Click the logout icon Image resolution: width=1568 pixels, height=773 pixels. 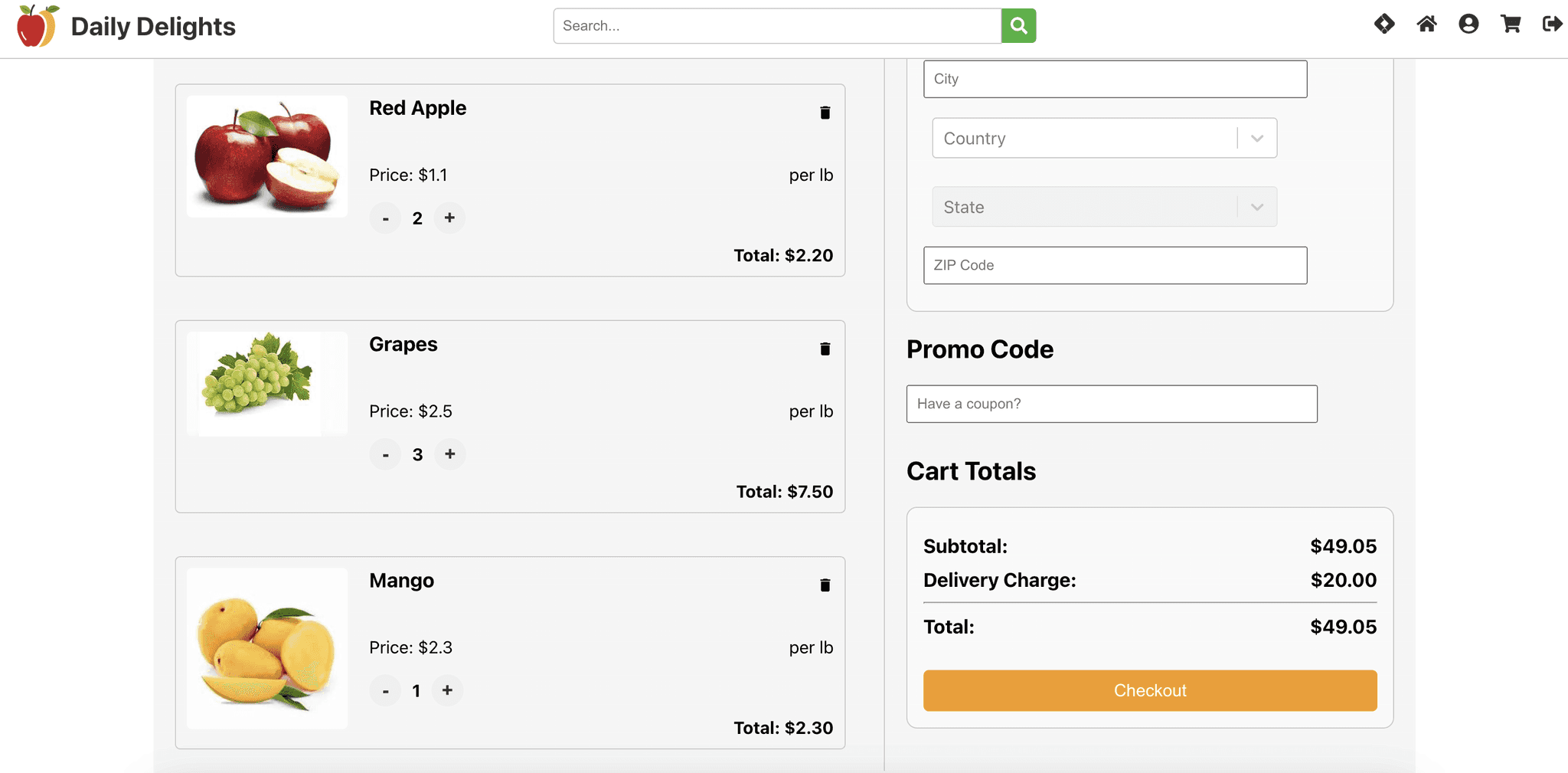1552,25
